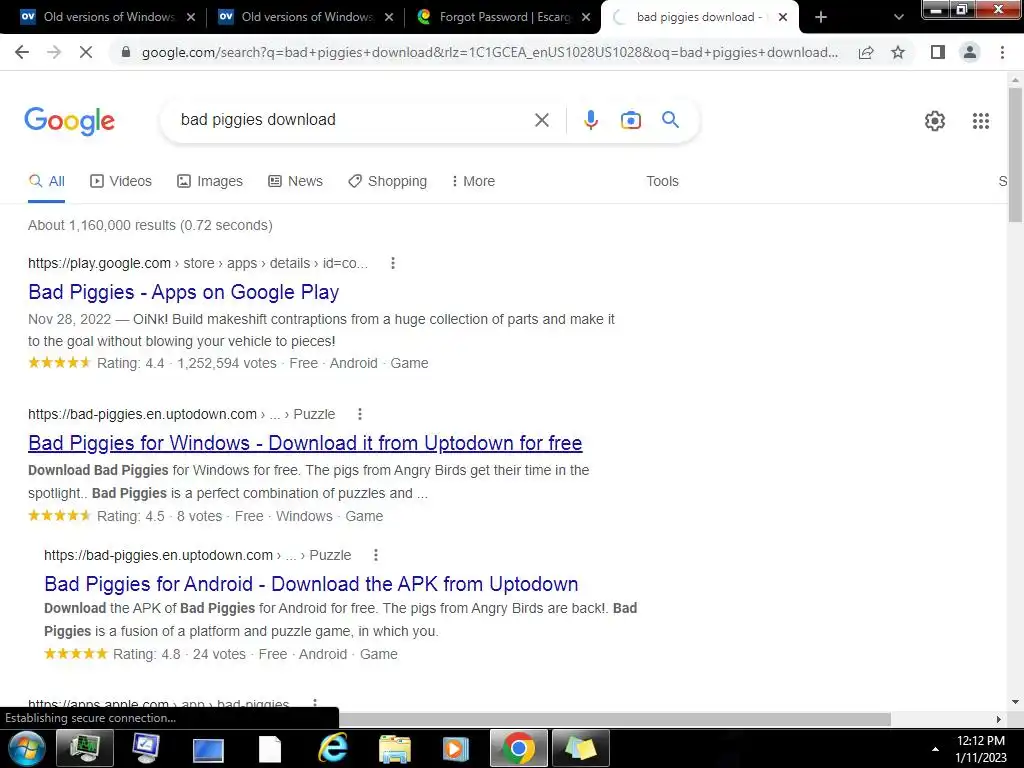
Task: Switch to Videos results
Action: [121, 182]
